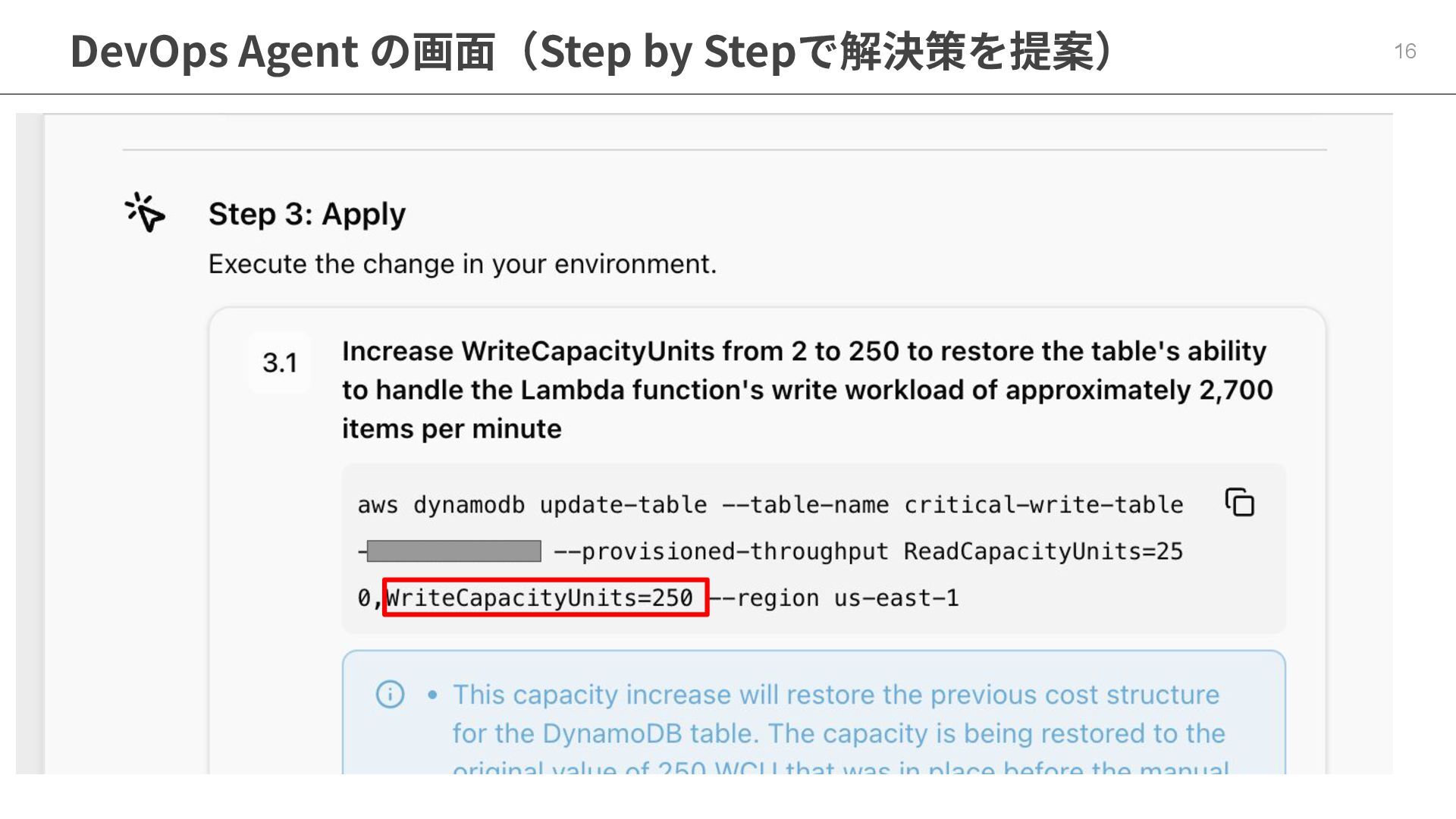Image resolution: width=1456 pixels, height=819 pixels.
Task: Click the 'critical-write-table' table name
Action: pyautogui.click(x=1043, y=505)
